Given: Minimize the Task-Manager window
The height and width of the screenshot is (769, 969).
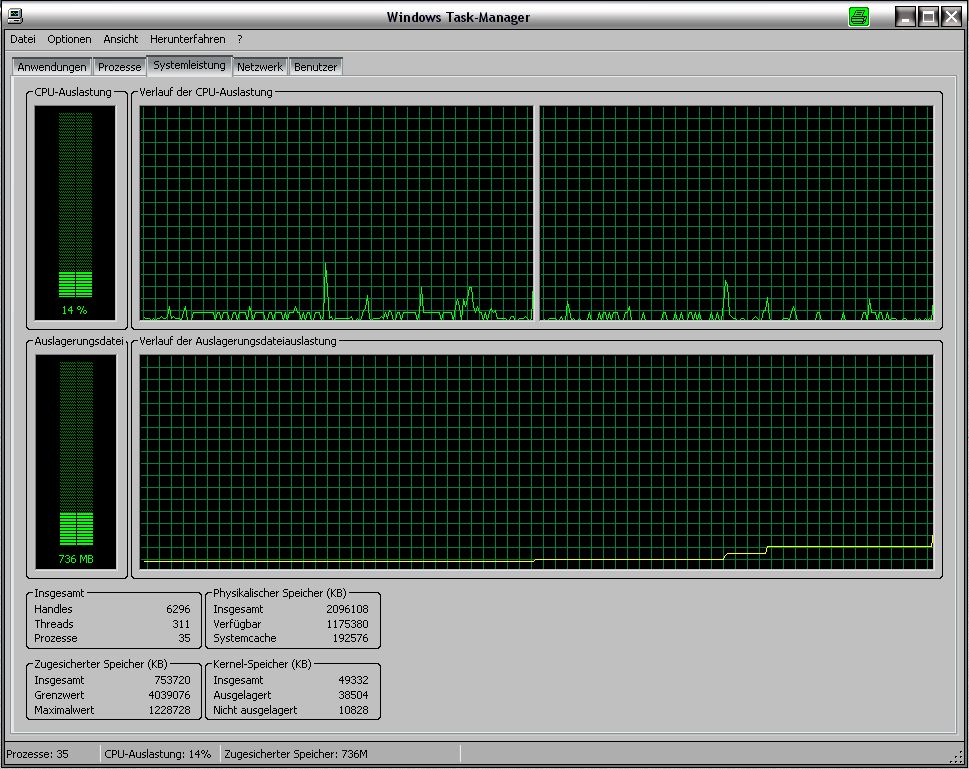Looking at the screenshot, I should click(x=905, y=17).
